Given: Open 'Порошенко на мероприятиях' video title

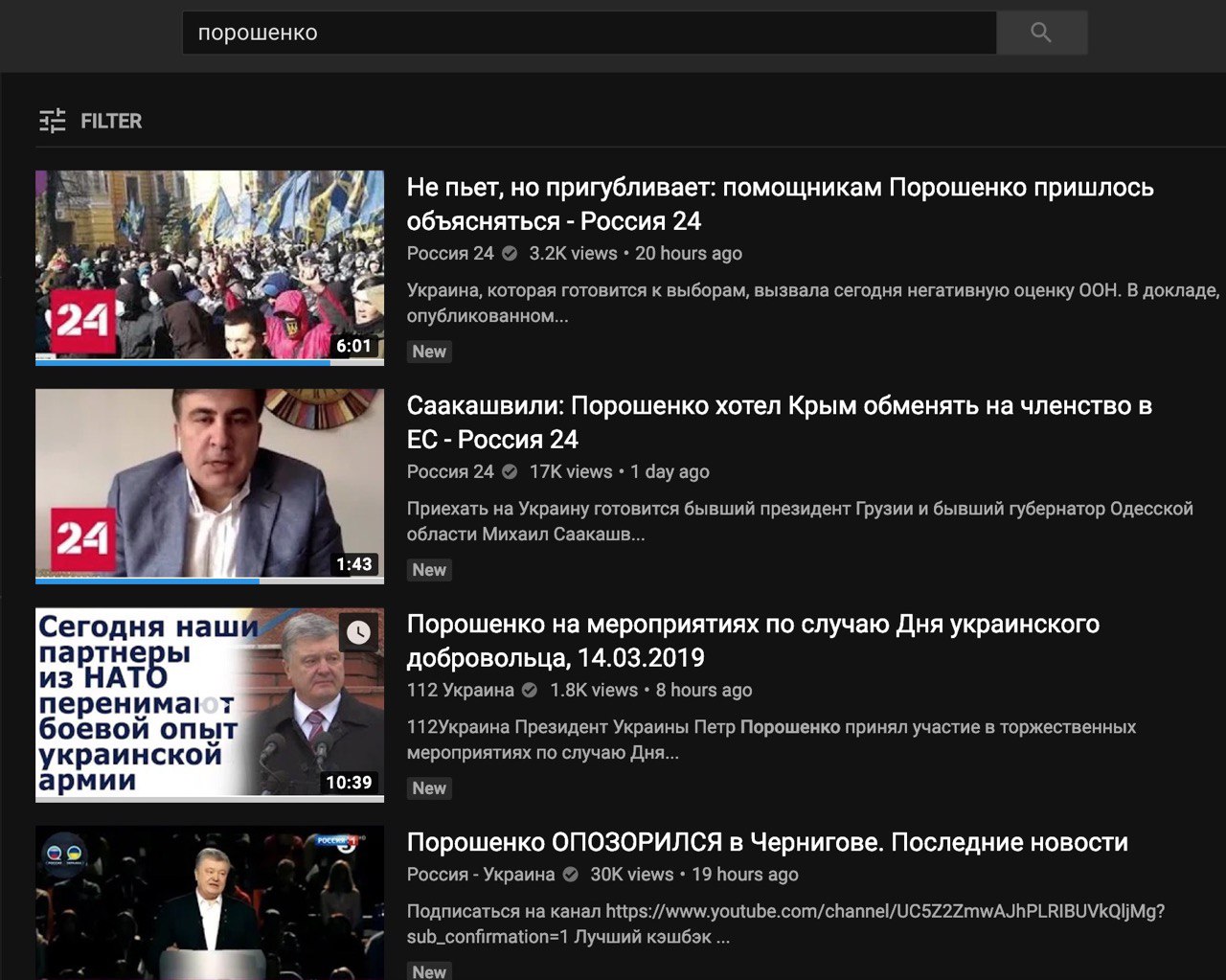Looking at the screenshot, I should click(x=753, y=641).
